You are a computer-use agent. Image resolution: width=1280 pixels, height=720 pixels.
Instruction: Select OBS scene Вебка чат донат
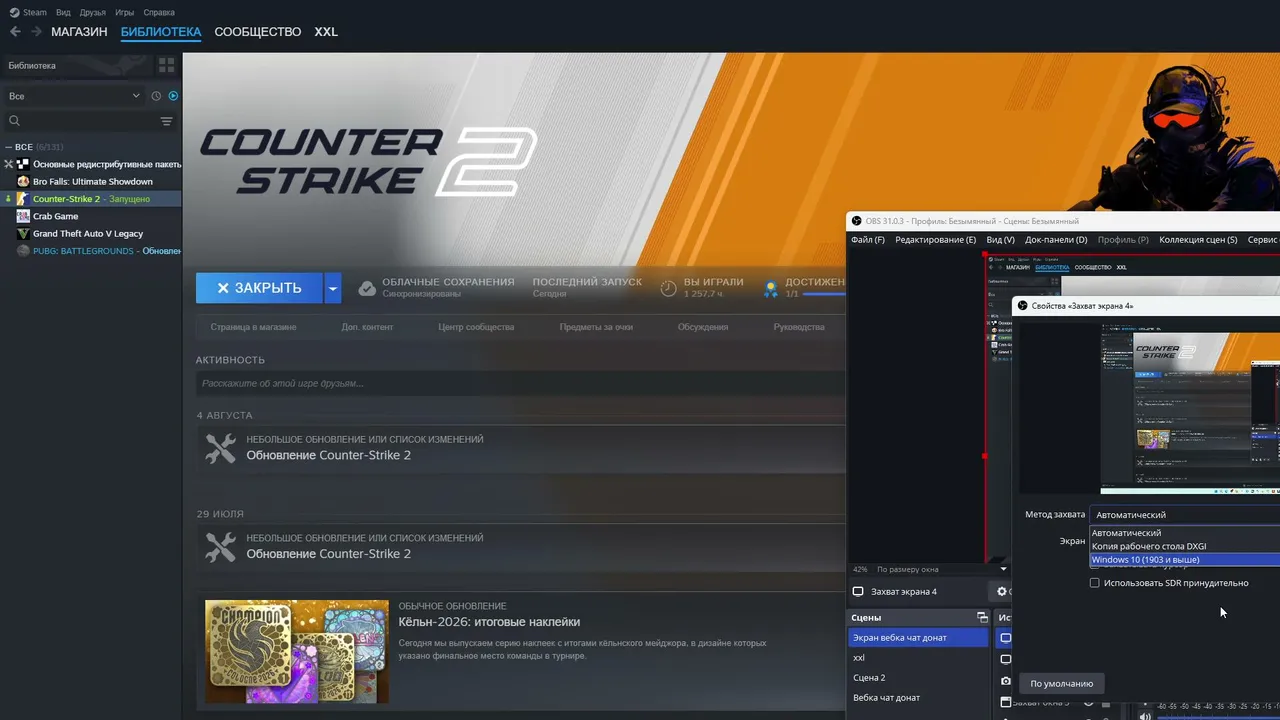coord(918,698)
